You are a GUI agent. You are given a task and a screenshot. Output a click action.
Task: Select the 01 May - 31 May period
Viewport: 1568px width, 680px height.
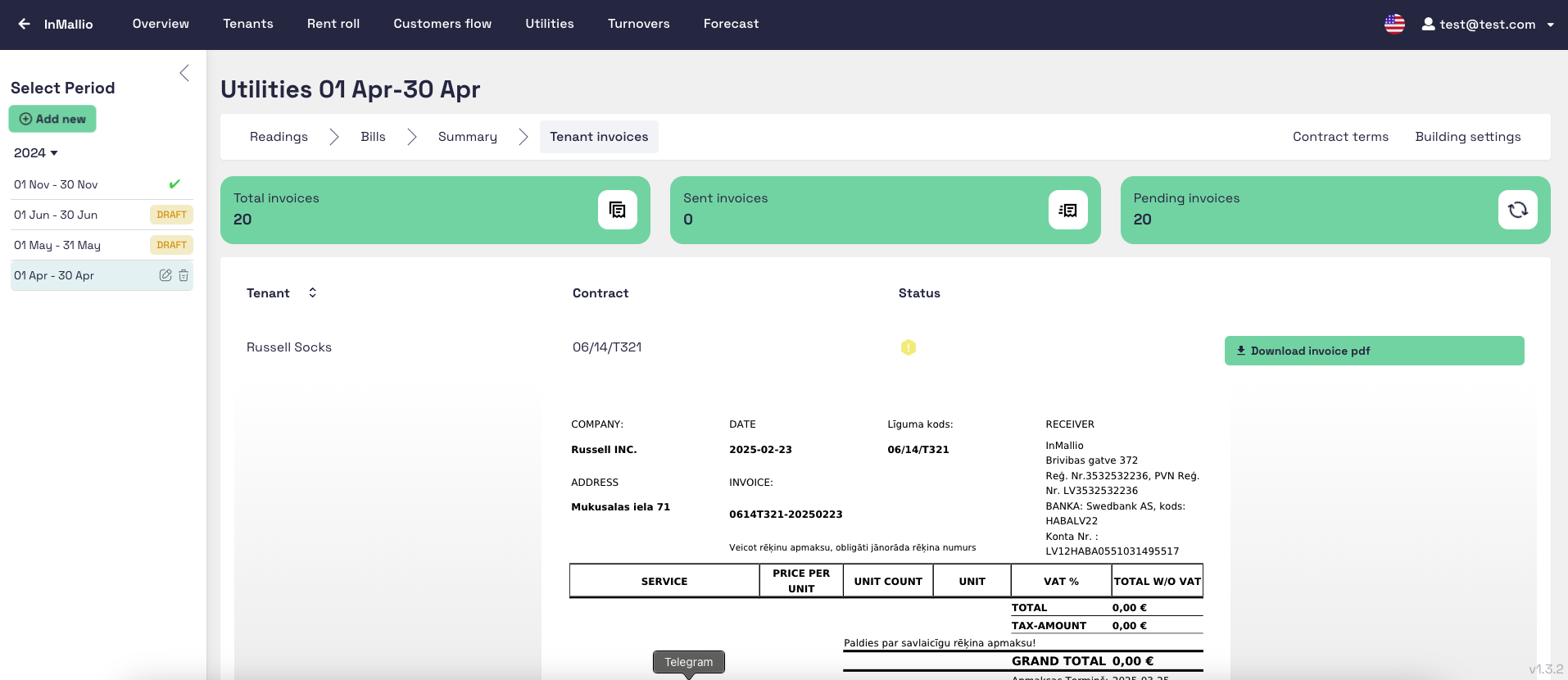click(x=102, y=245)
